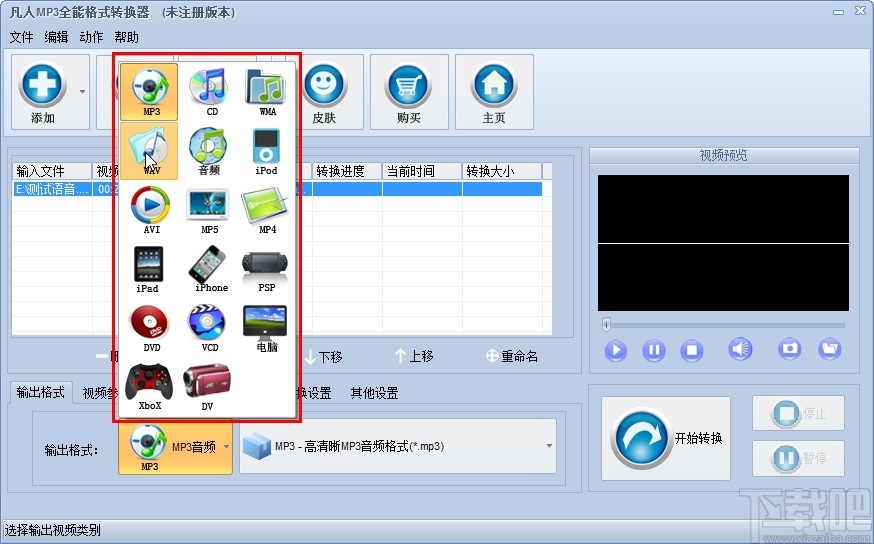Screen dimensions: 874x544
Task: Choose the VCD format icon
Action: pyautogui.click(x=208, y=328)
